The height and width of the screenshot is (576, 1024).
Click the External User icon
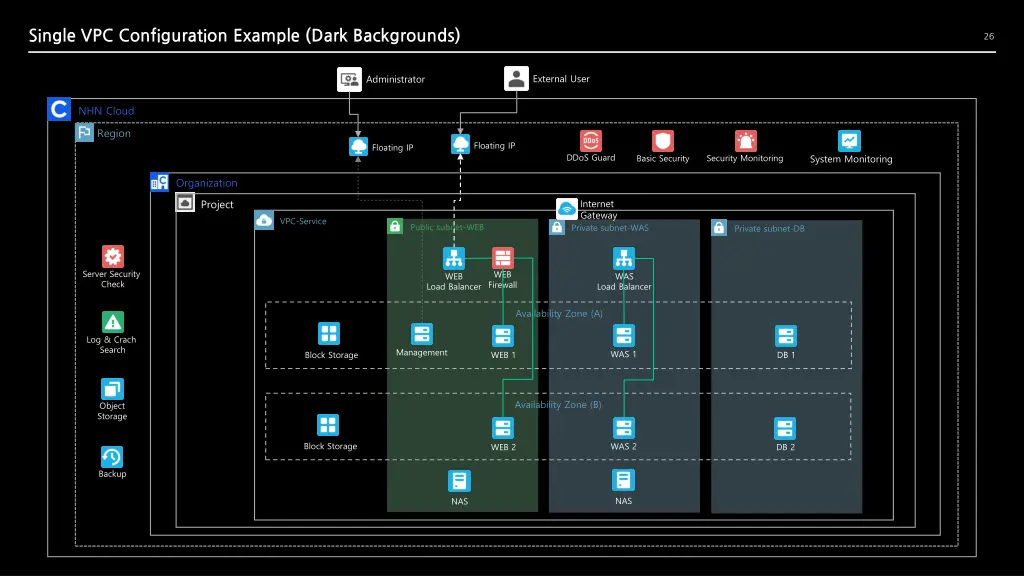pos(516,78)
